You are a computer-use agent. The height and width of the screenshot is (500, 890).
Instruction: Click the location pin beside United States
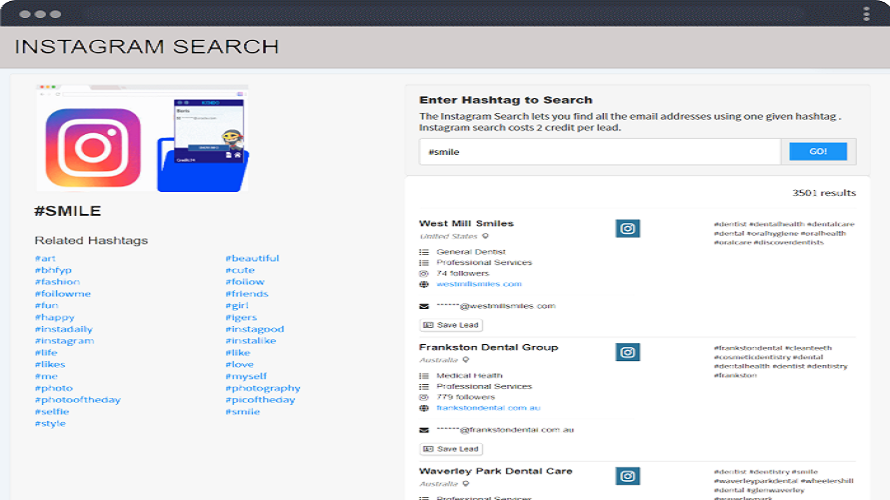[485, 236]
